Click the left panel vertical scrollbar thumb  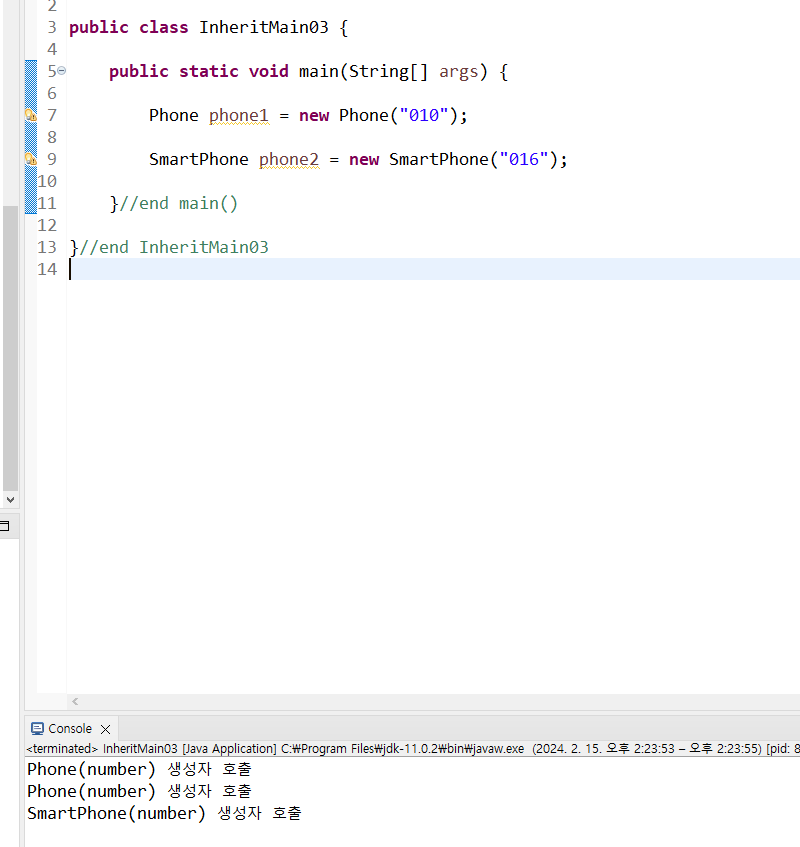coord(10,347)
